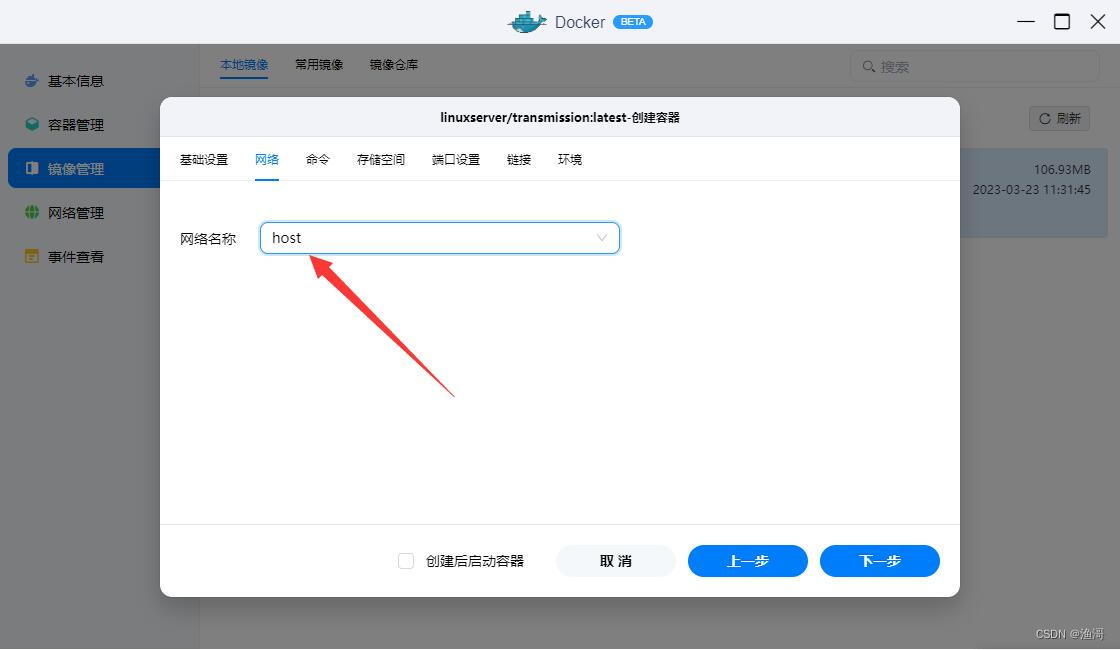Click the 下一步 button to continue
This screenshot has height=650, width=1120.
(x=879, y=561)
